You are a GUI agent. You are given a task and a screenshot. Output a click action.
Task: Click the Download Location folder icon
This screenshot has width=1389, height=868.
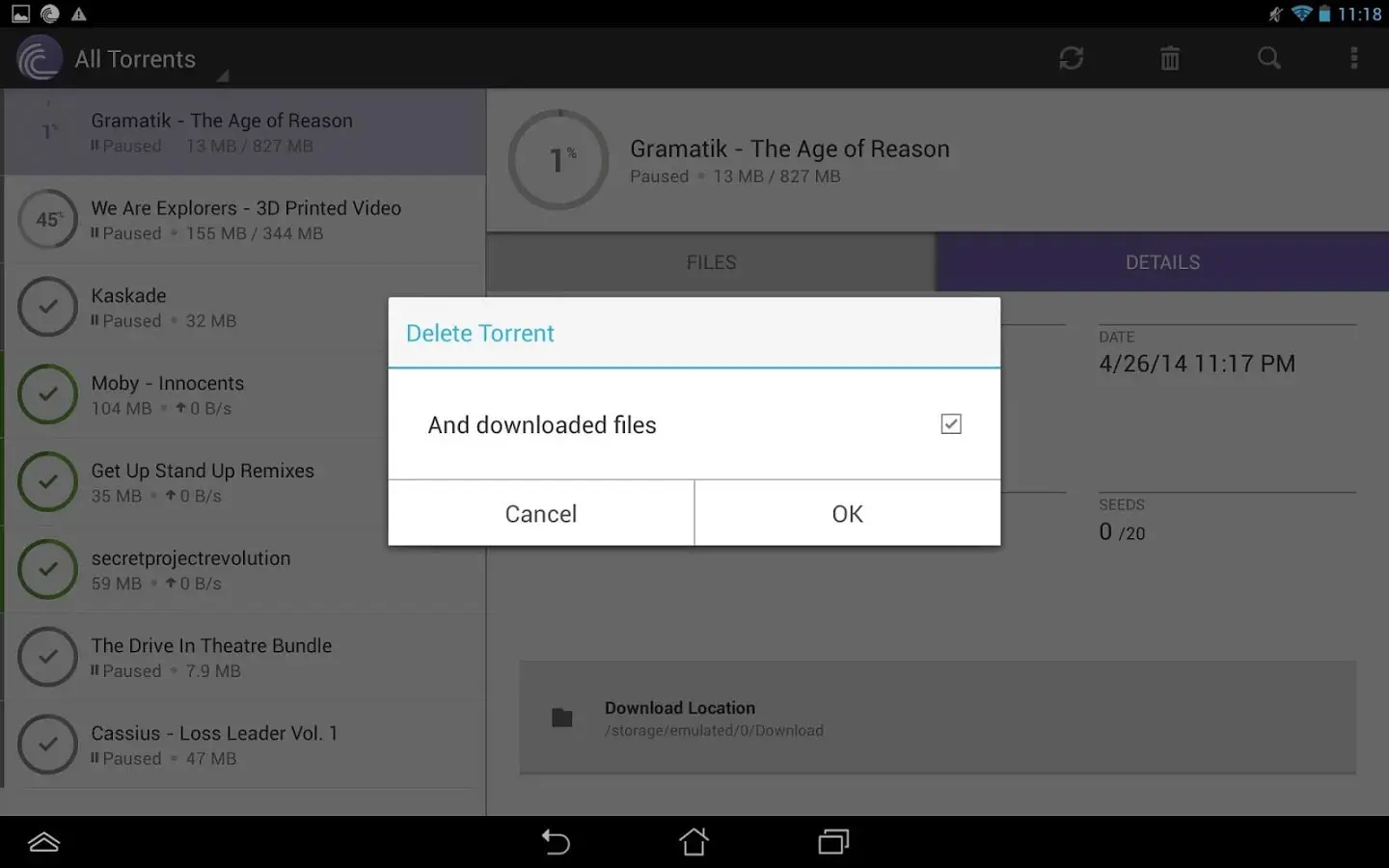pyautogui.click(x=561, y=718)
